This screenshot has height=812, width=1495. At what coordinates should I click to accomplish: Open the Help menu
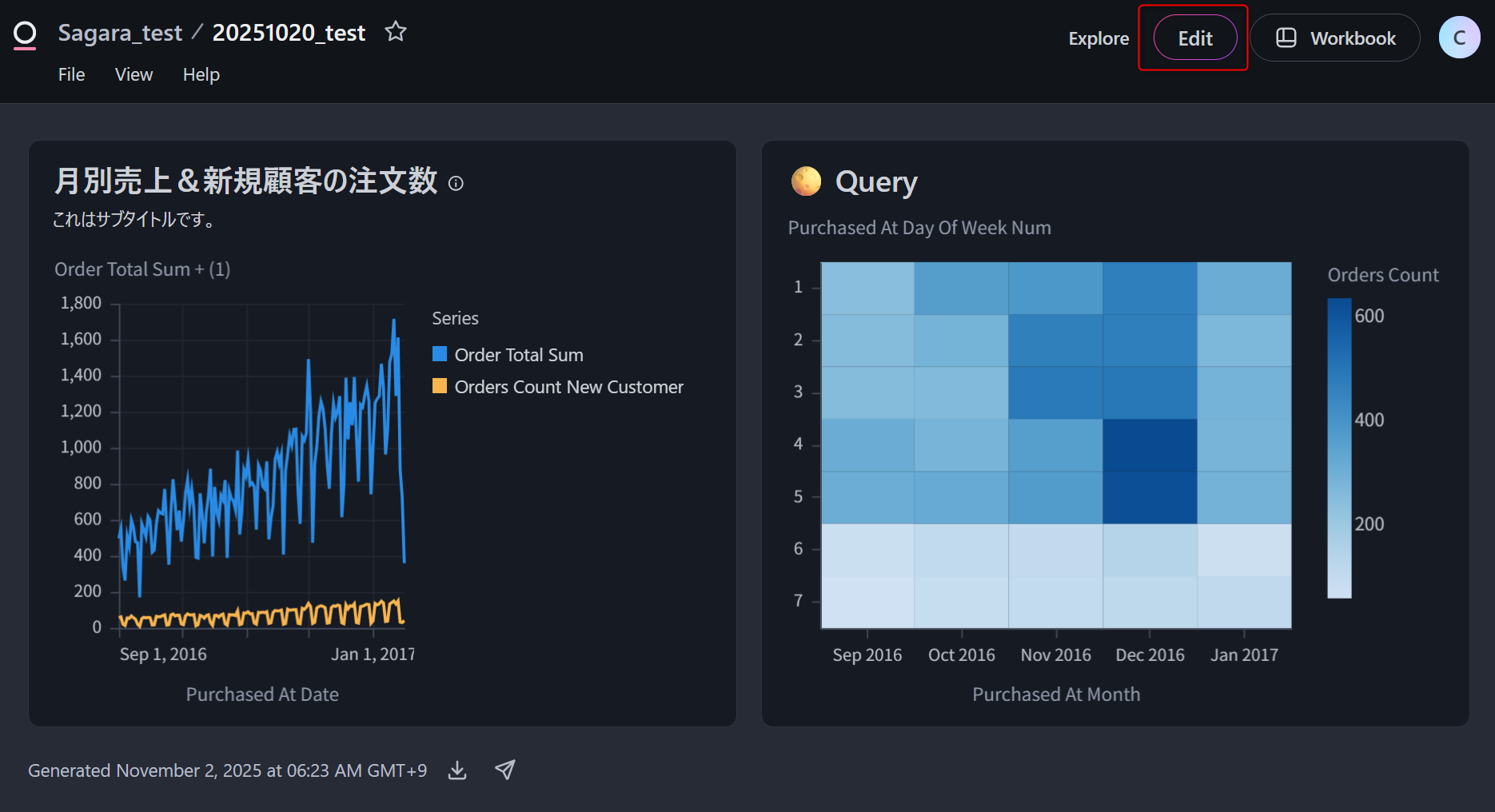coord(201,74)
